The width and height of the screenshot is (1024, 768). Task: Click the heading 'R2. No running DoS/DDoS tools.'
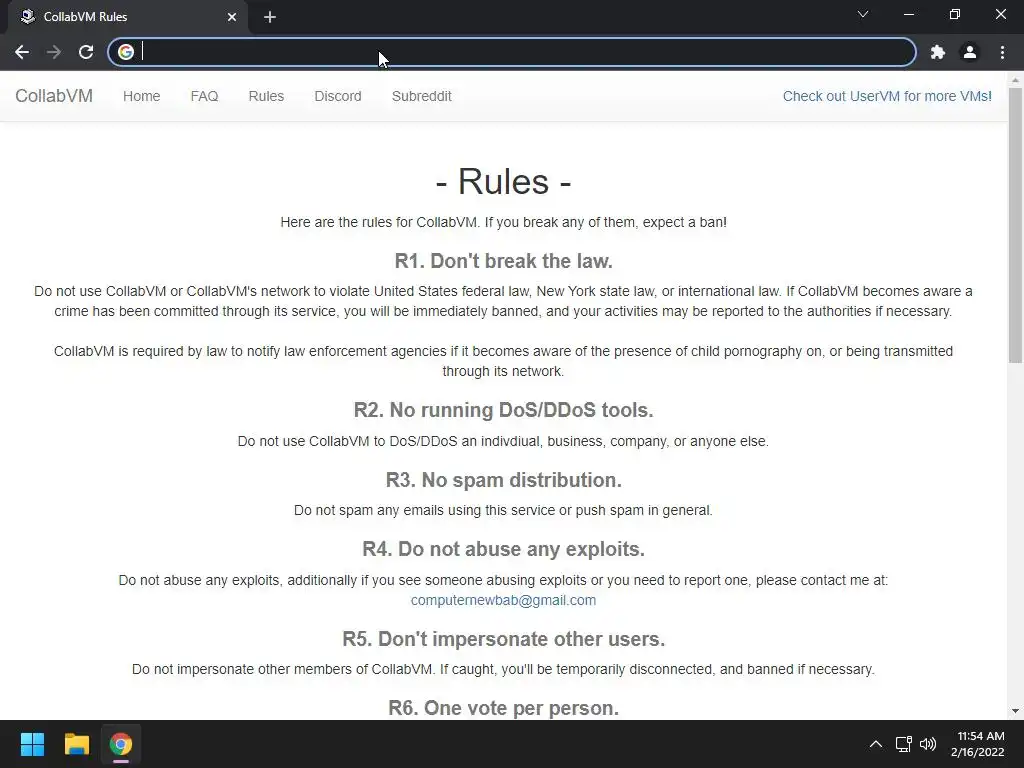click(504, 410)
